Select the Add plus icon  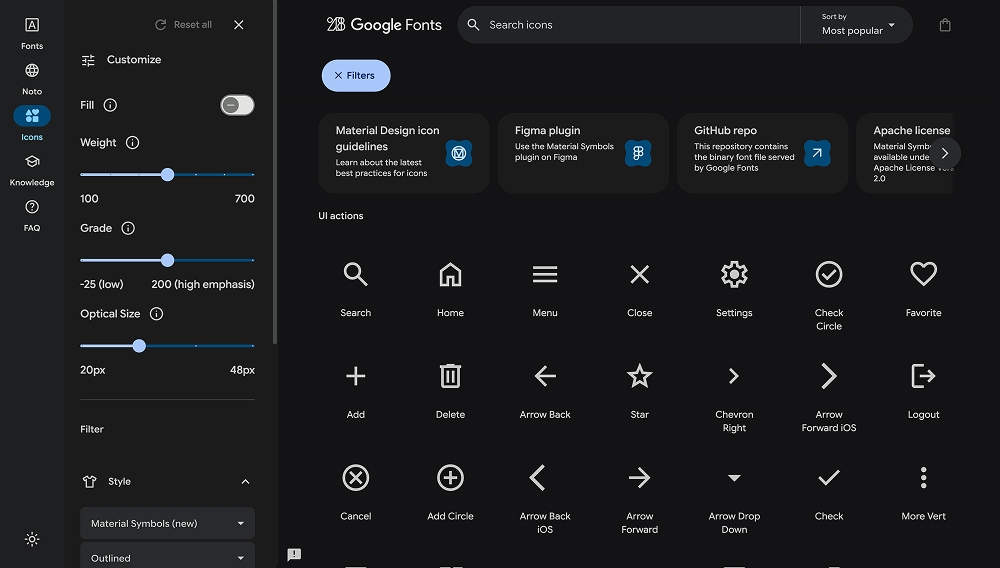(x=355, y=376)
